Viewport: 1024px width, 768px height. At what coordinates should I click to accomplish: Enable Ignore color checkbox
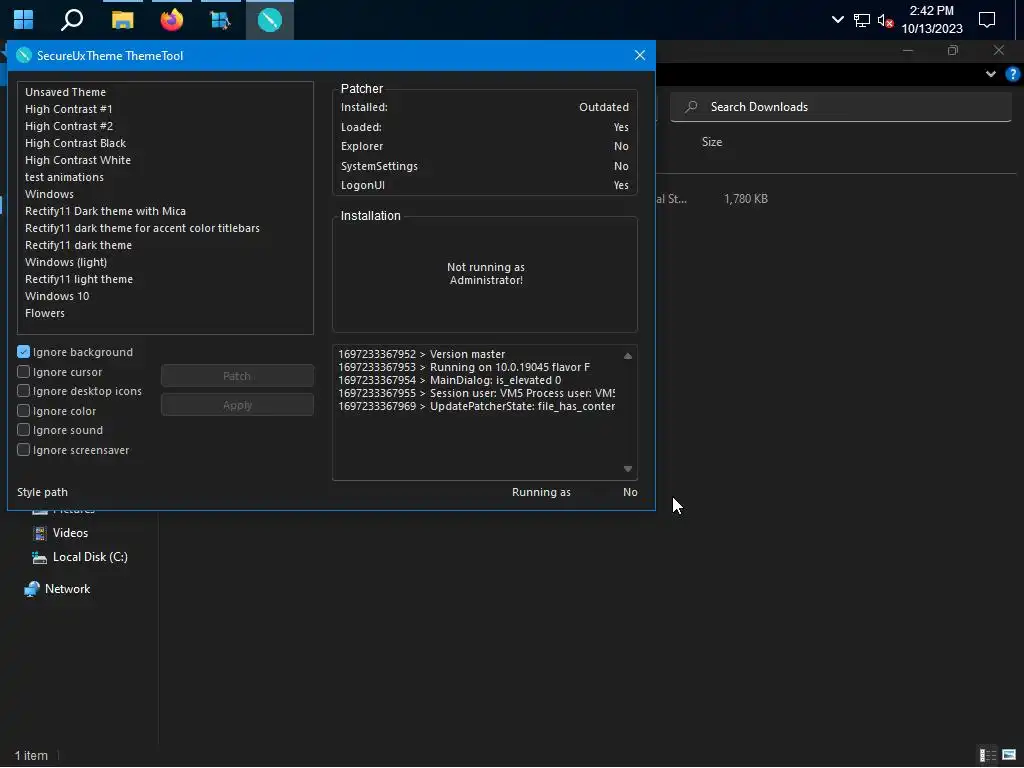(24, 411)
